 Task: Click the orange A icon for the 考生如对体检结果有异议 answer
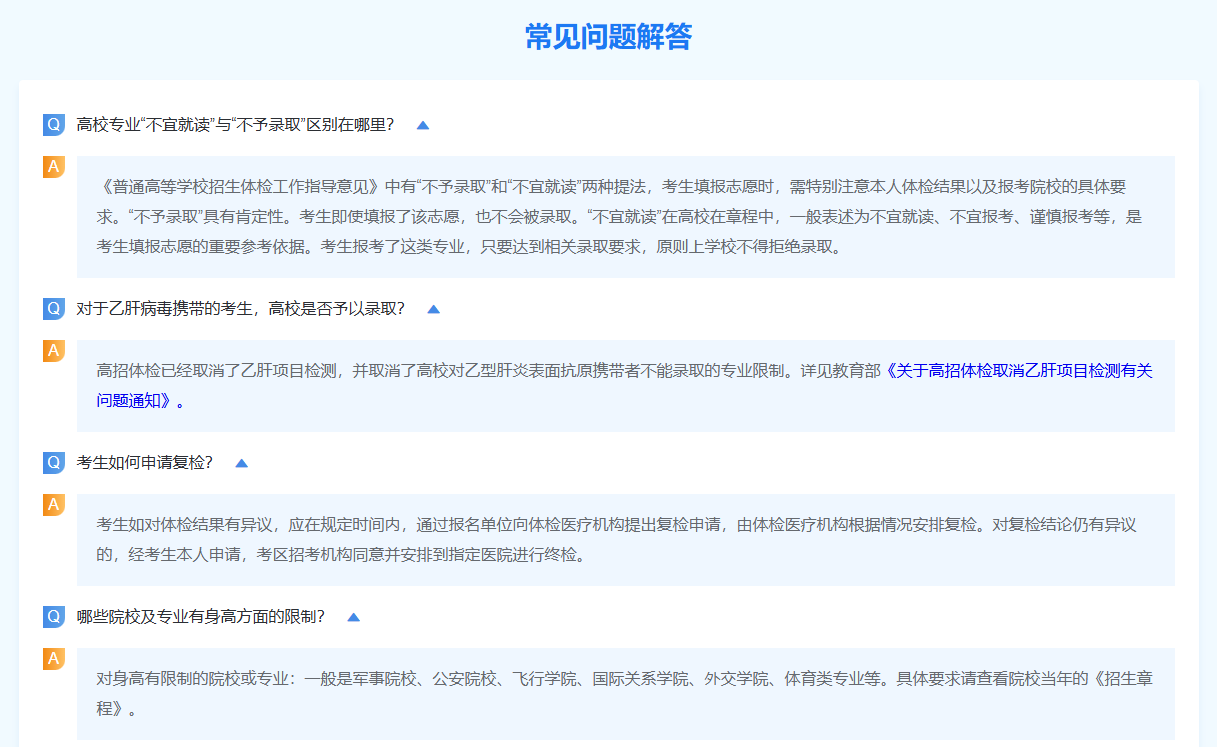[x=54, y=505]
